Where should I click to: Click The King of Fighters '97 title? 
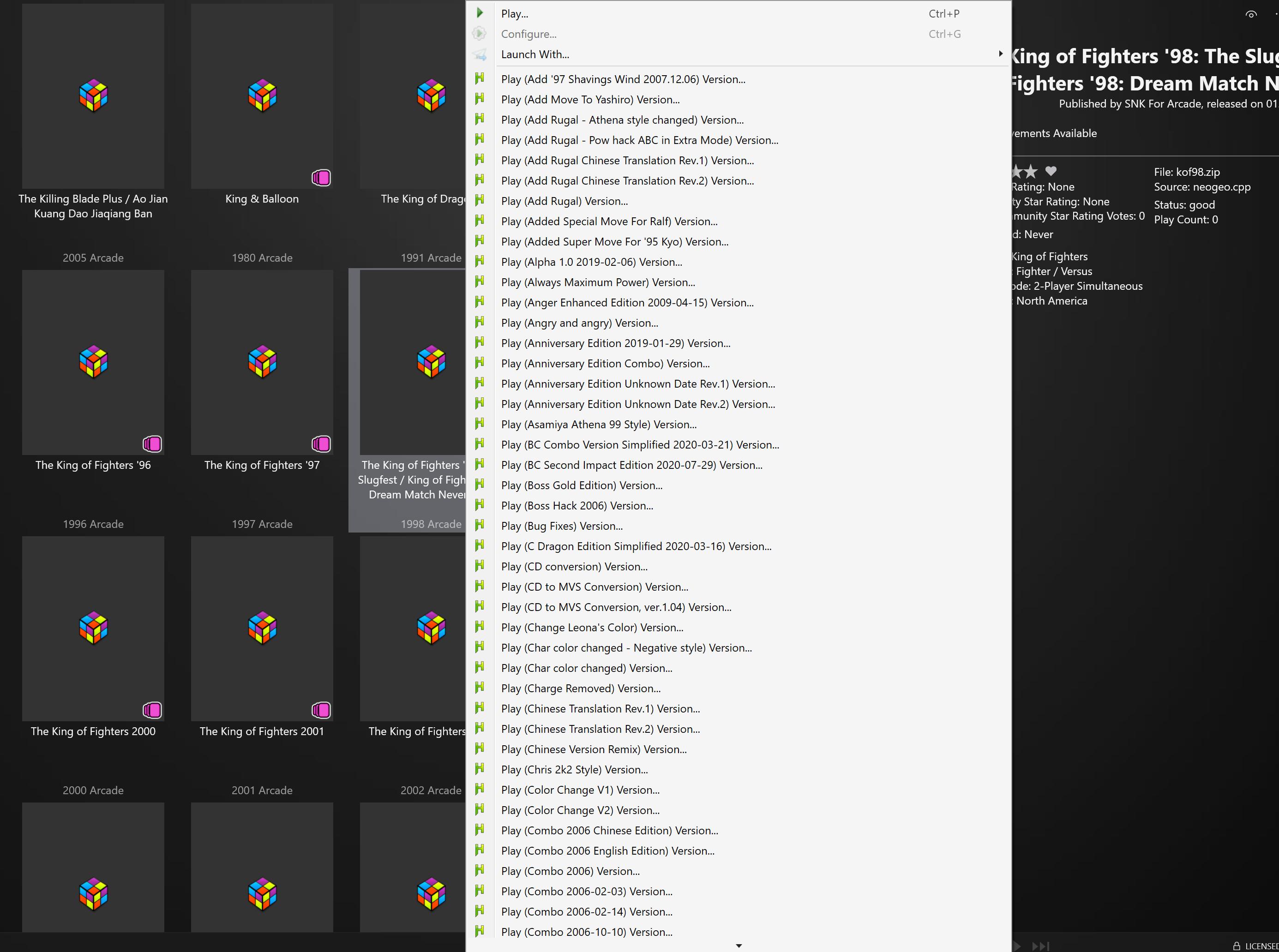coord(262,465)
